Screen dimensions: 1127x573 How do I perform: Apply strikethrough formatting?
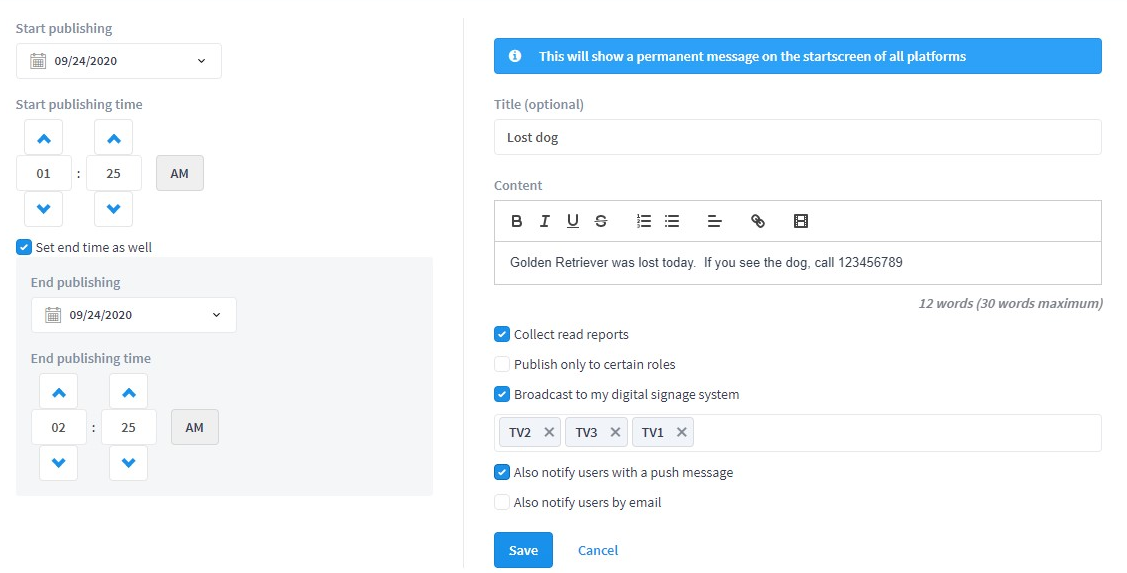click(x=601, y=221)
